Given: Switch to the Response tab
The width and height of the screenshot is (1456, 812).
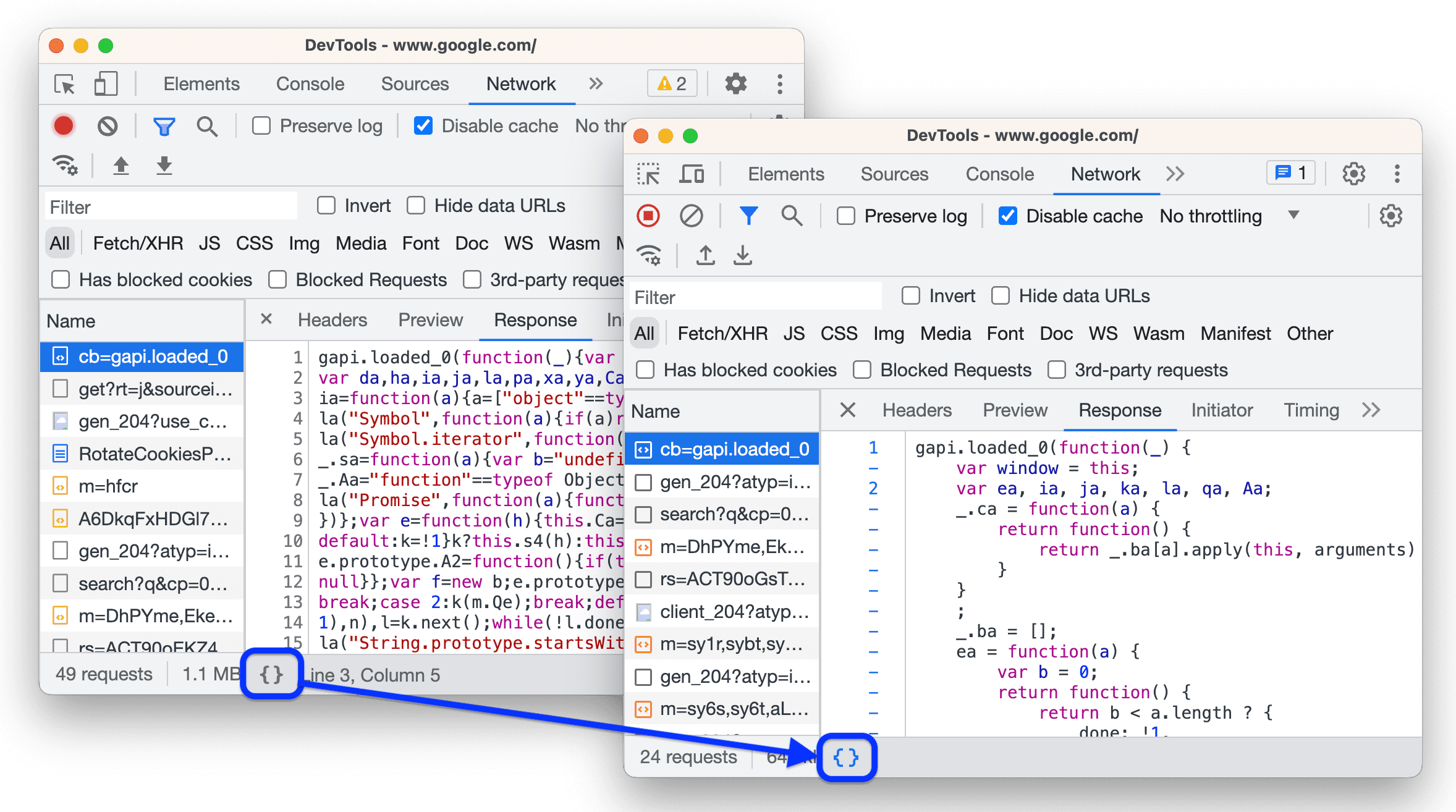Looking at the screenshot, I should point(1119,409).
